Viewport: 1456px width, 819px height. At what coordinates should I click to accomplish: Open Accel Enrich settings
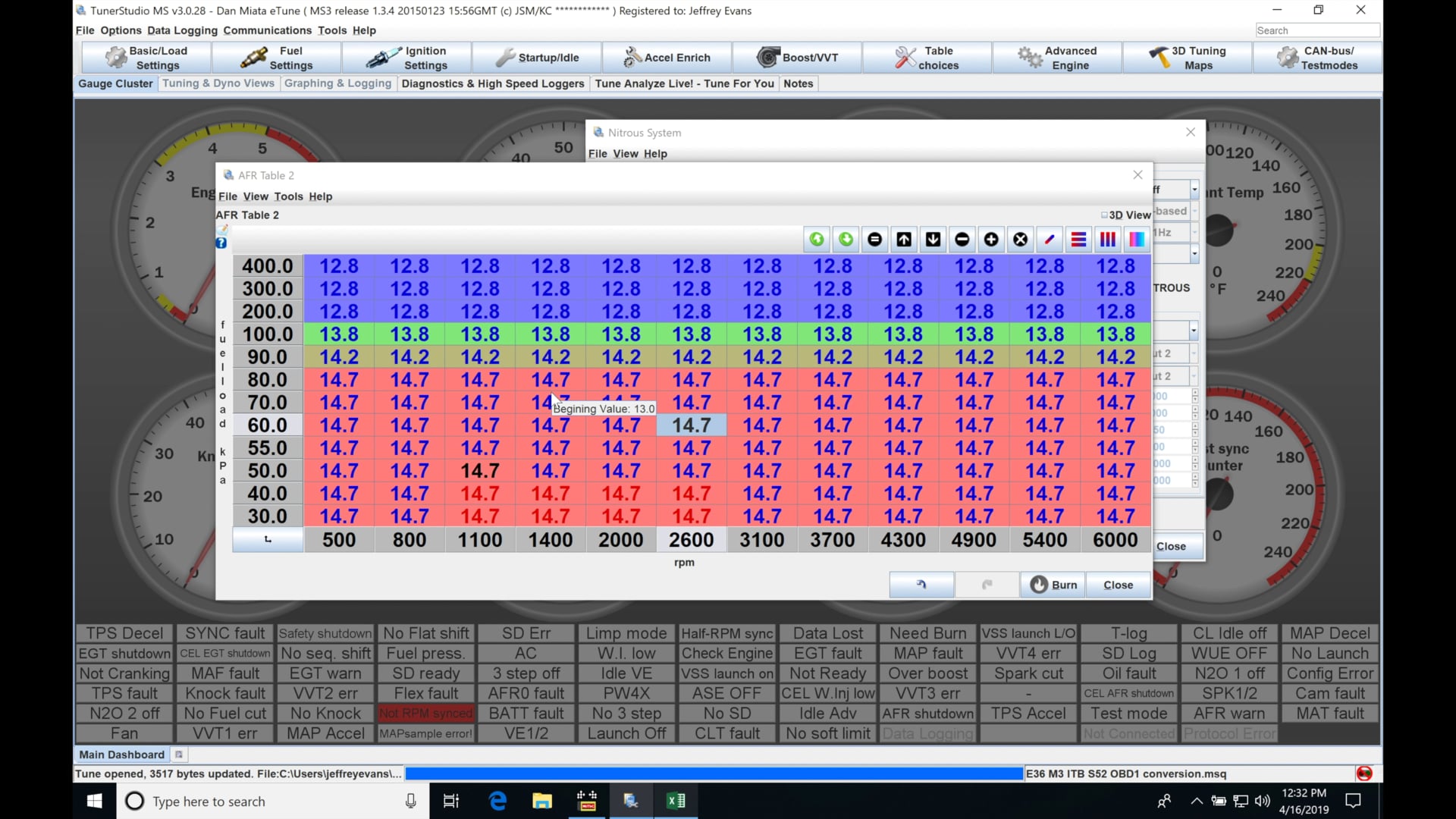(x=667, y=57)
